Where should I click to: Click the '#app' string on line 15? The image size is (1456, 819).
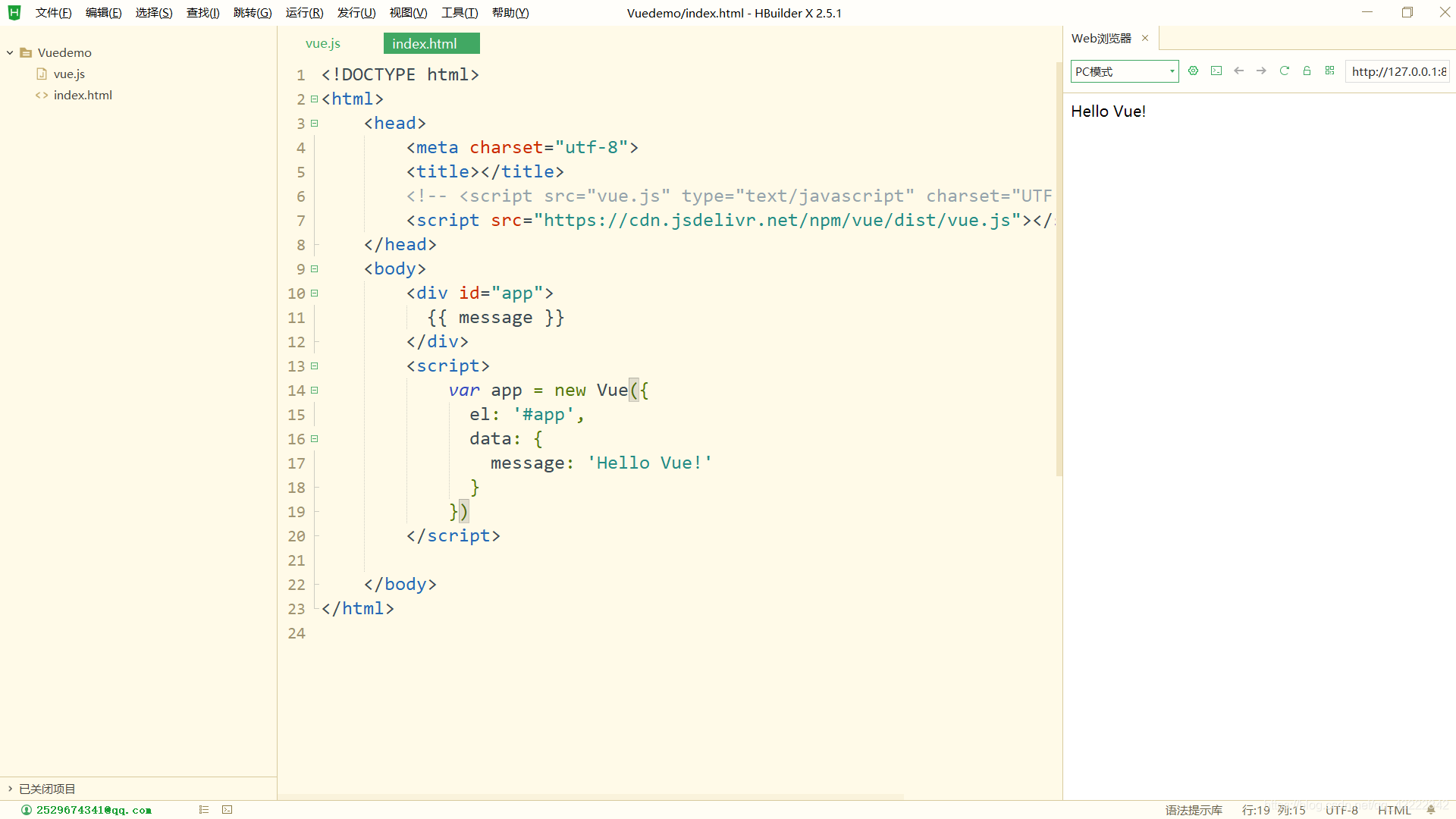[x=544, y=415]
